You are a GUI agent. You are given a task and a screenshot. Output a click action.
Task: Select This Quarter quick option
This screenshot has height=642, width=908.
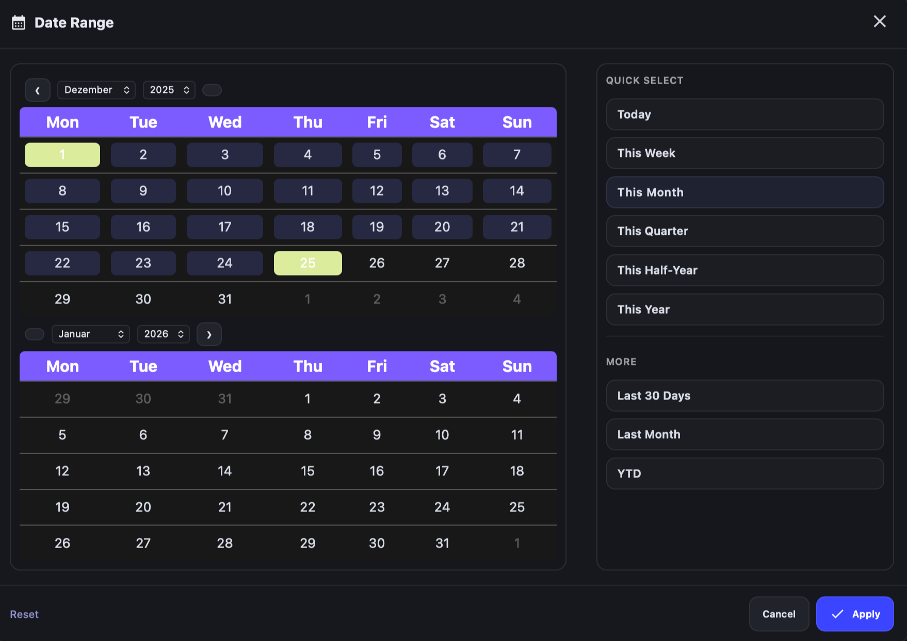[x=744, y=231]
